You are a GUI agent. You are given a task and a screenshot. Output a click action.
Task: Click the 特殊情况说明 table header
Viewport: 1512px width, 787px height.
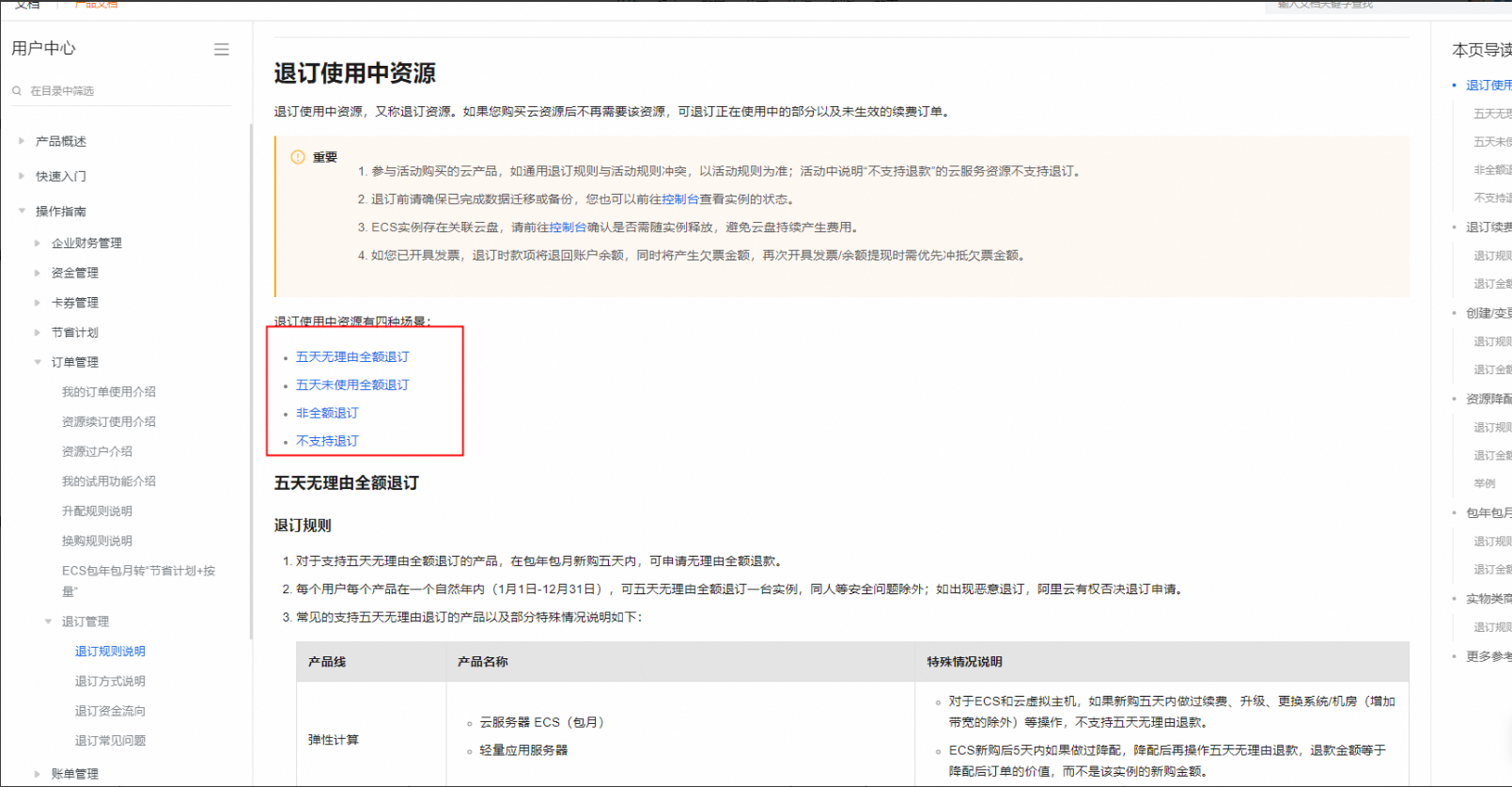tap(964, 662)
